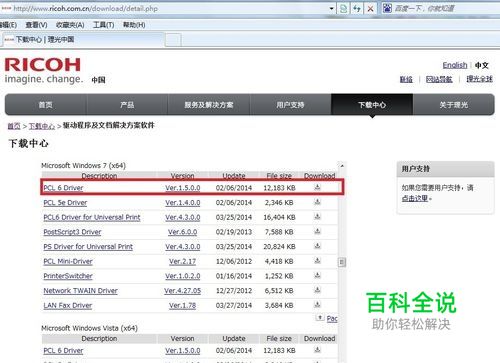Click the 联络 link in header
Viewport: 500px width, 363px height.
pos(406,79)
